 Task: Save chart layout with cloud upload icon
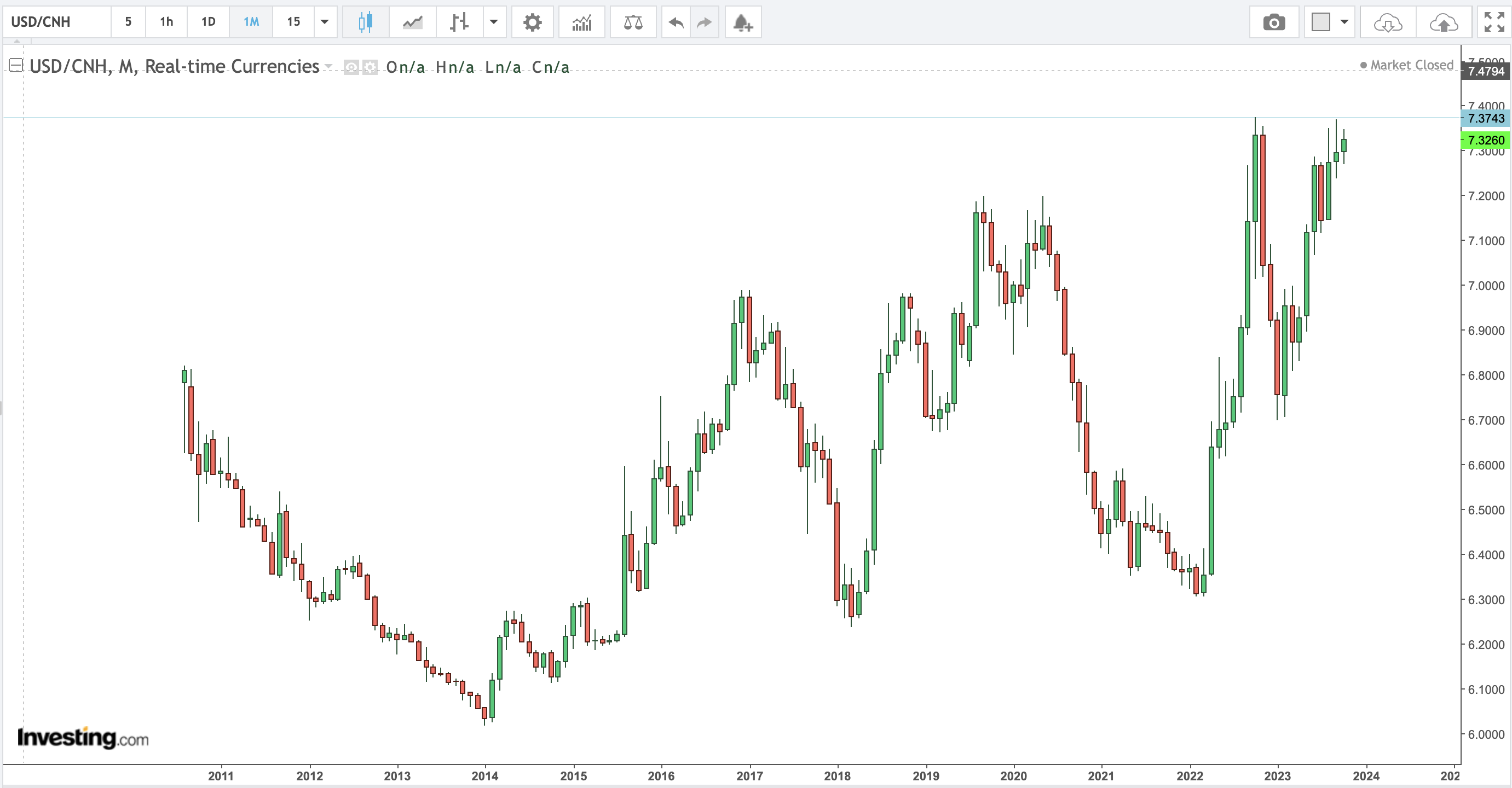click(1444, 22)
